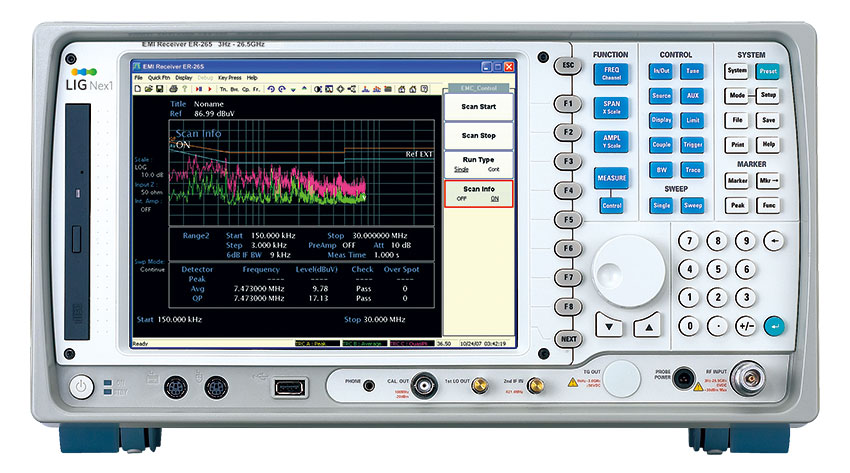The width and height of the screenshot is (850, 473).
Task: Push the blue Control key under MEASURE
Action: click(612, 205)
